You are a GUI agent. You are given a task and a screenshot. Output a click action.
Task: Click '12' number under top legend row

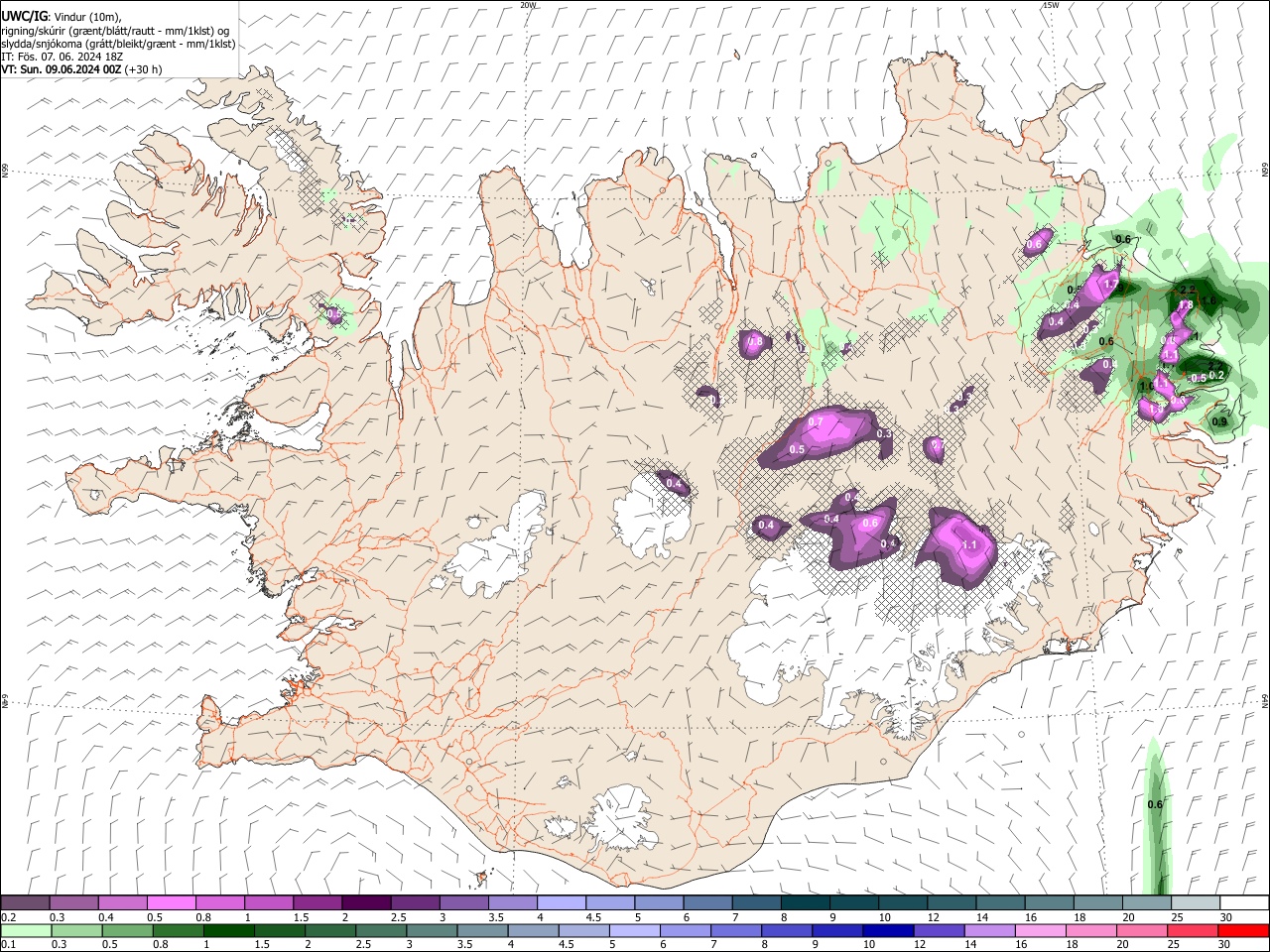[x=935, y=917]
